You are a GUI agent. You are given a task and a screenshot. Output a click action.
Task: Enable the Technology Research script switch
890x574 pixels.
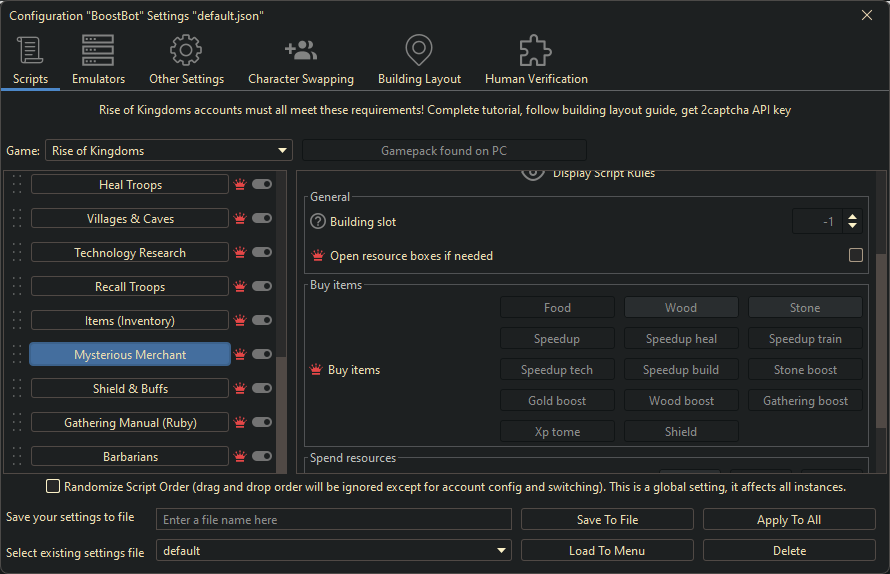[262, 252]
